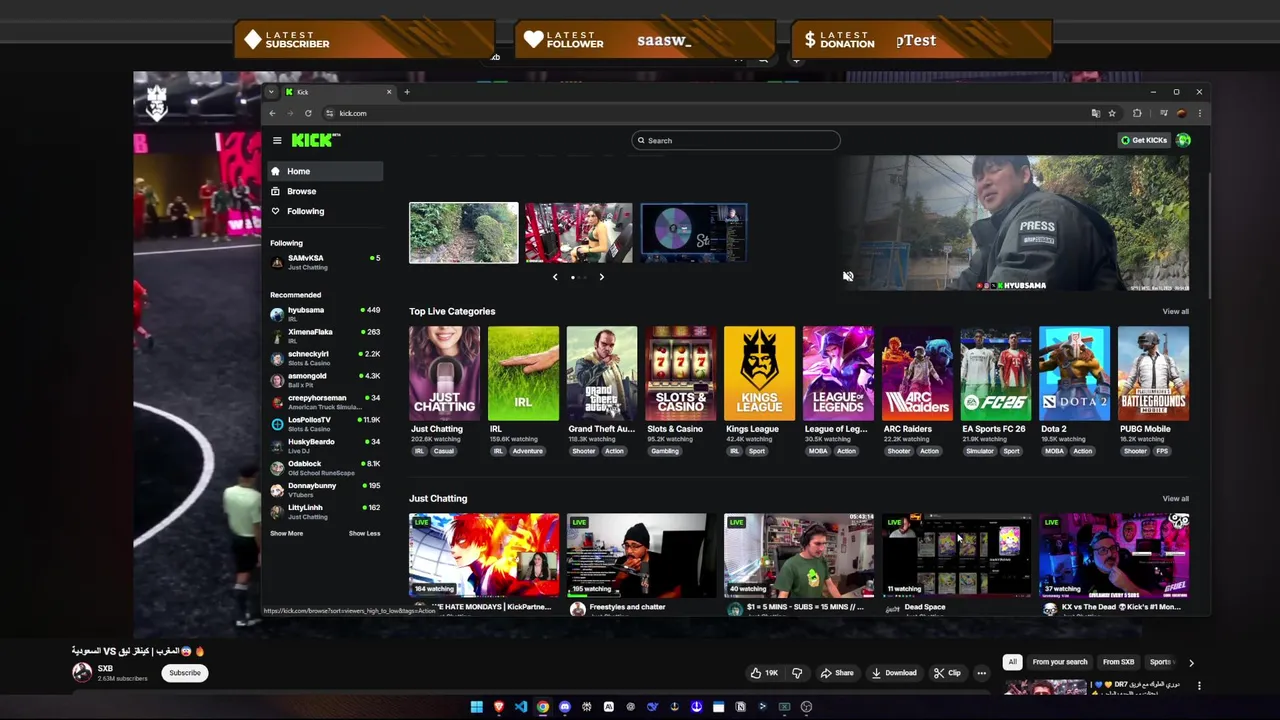
Task: Open the Chrome tab search dropdown
Action: pos(271,92)
